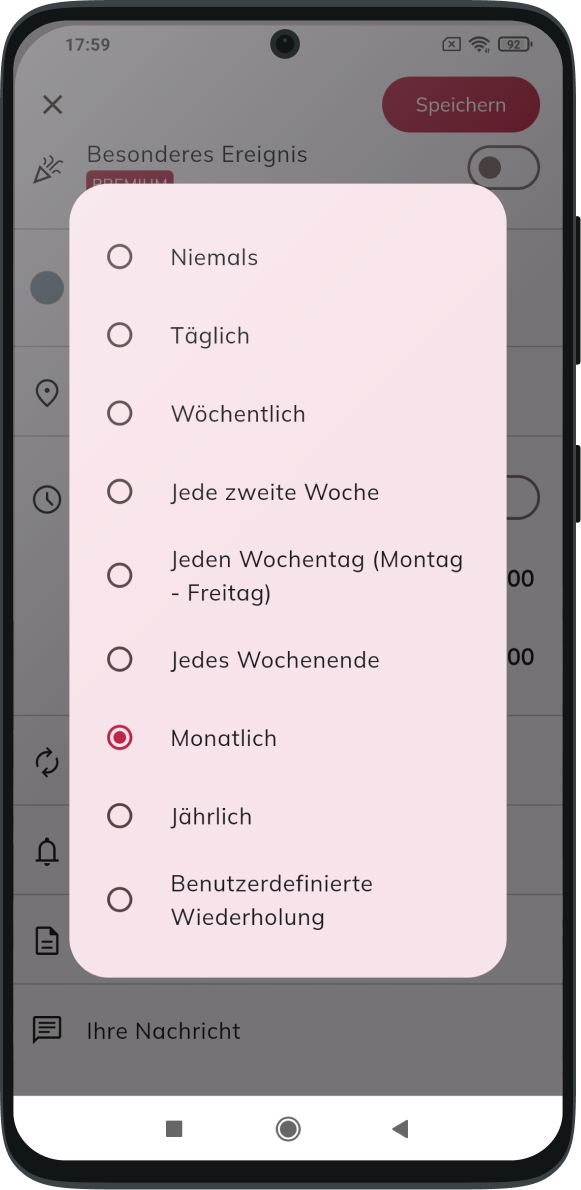Tap the repeat arrows icon
581x1190 pixels.
[x=47, y=762]
